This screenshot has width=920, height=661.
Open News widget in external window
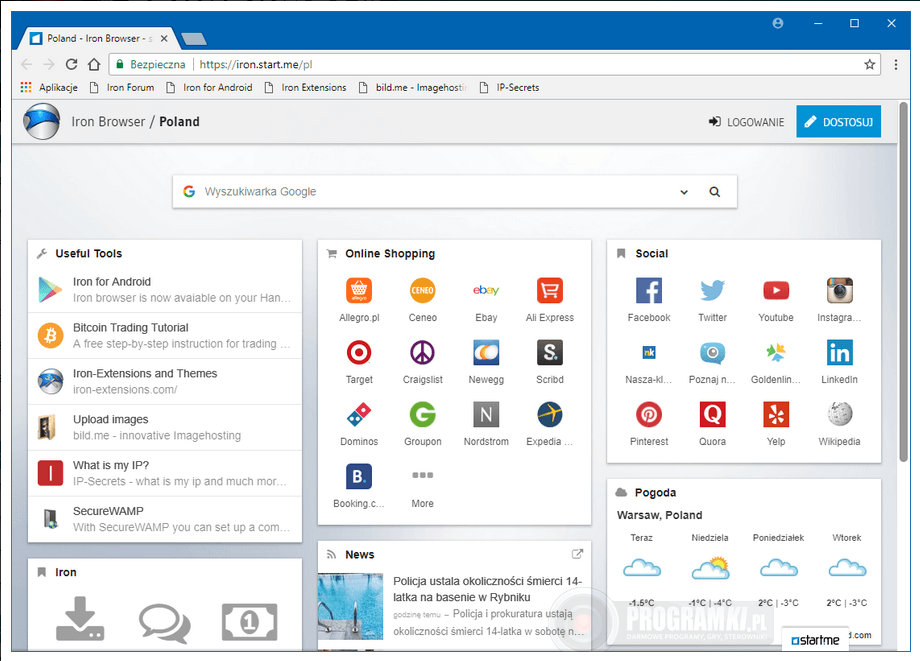[x=577, y=554]
